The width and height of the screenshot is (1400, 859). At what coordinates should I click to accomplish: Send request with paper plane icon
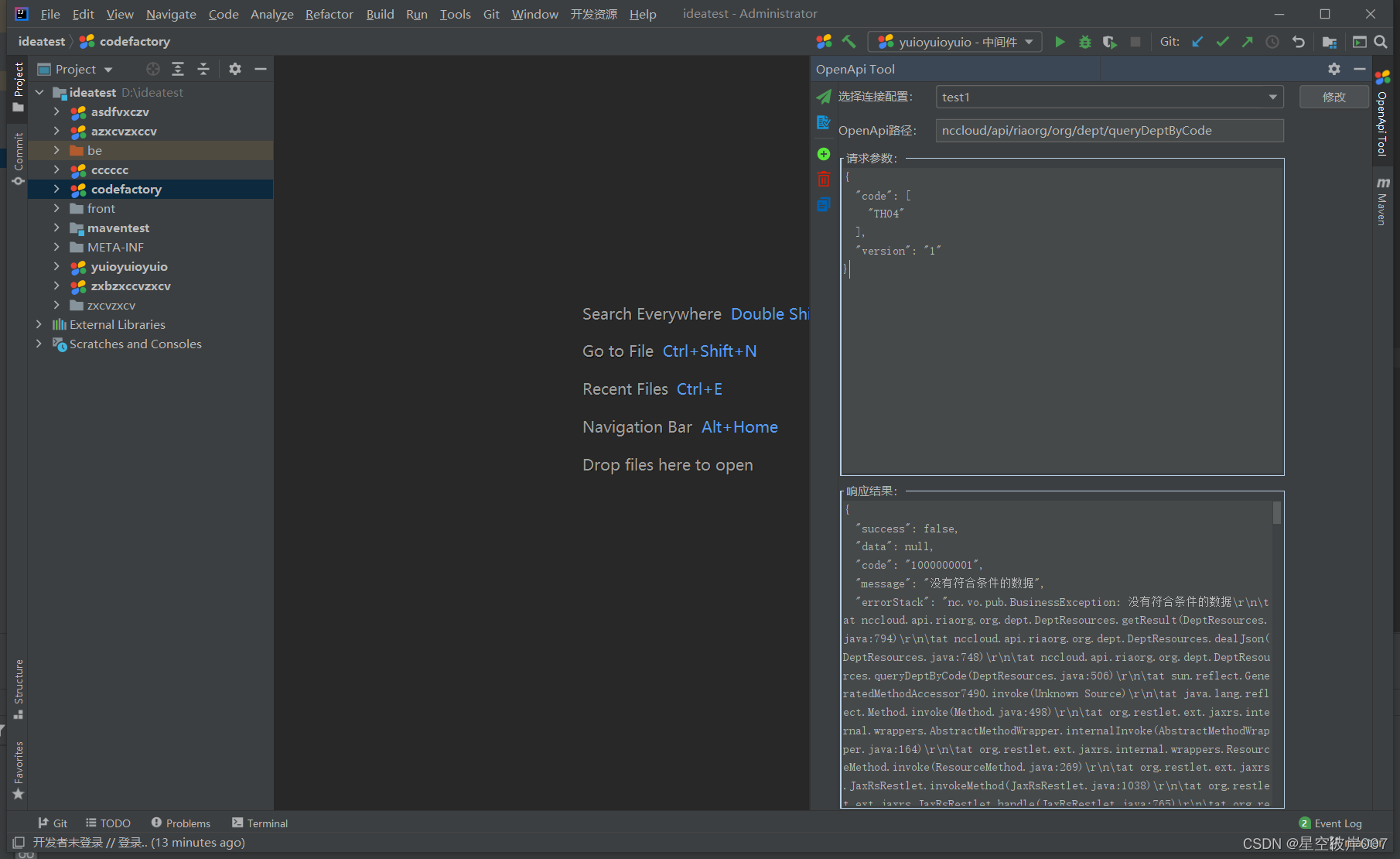(824, 97)
